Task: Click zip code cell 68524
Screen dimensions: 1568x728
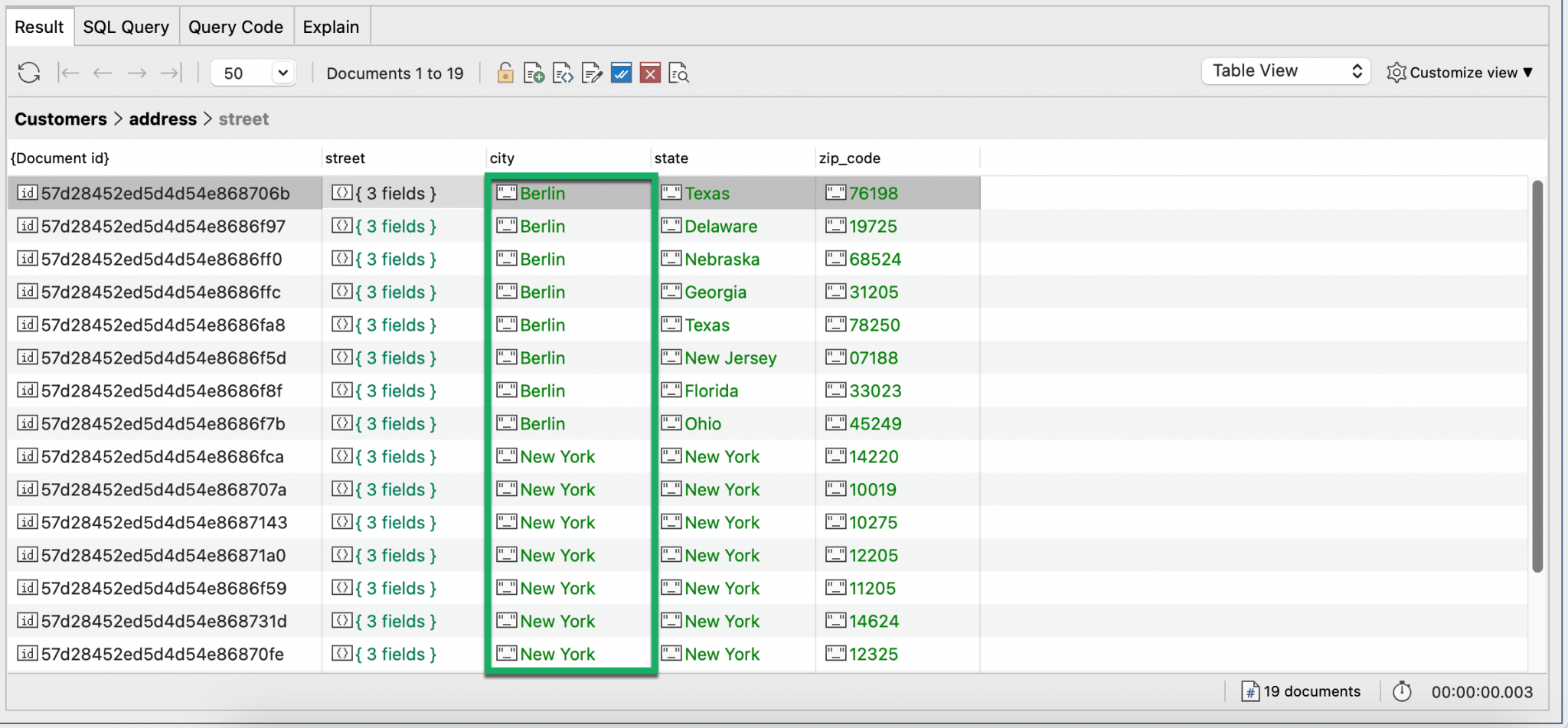Action: tap(898, 259)
